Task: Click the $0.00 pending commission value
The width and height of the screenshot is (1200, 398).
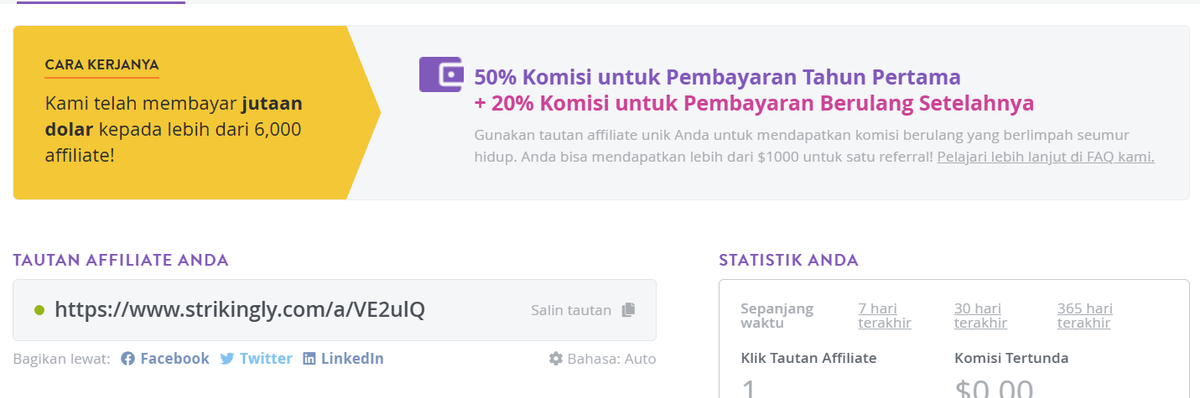Action: point(994,388)
